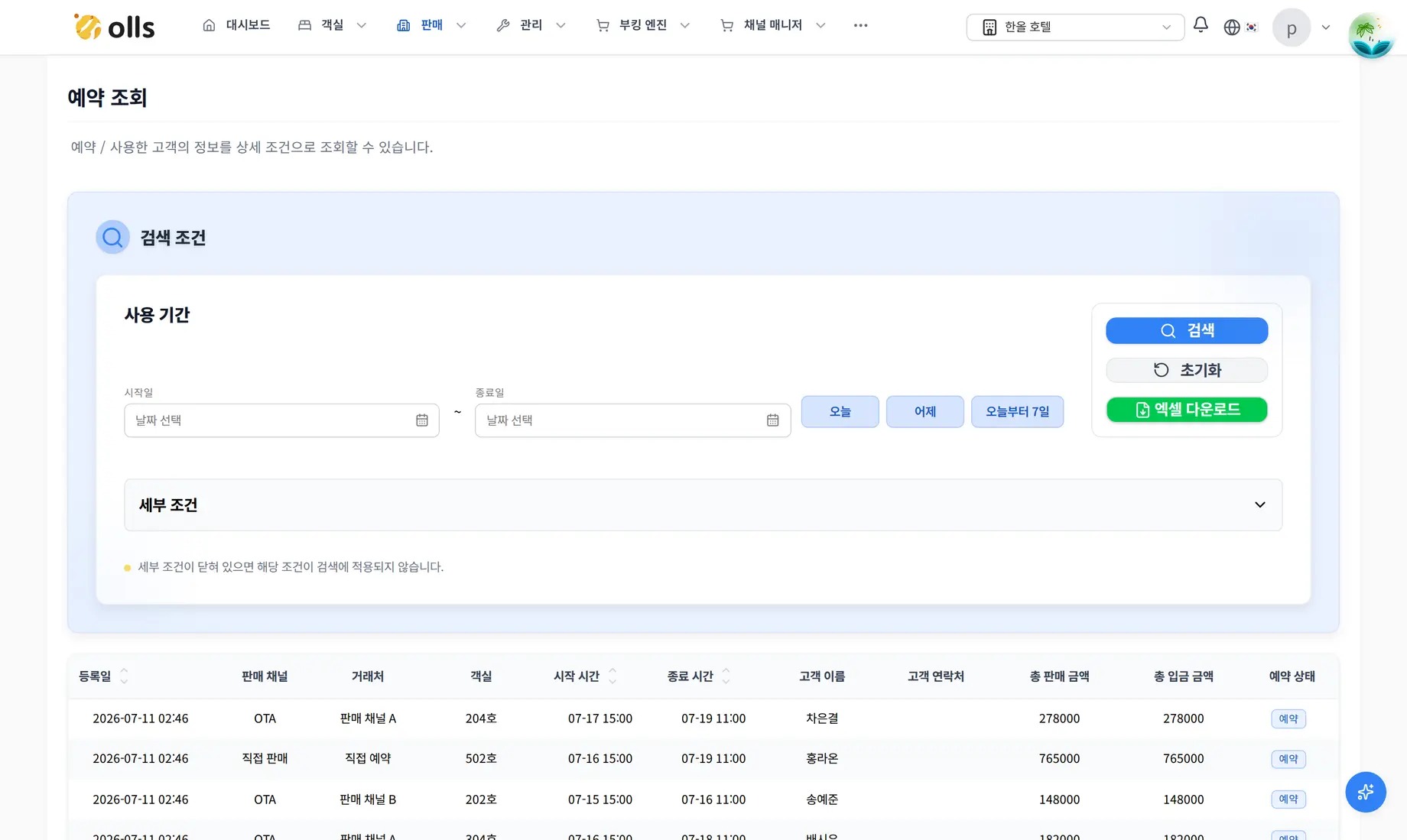Viewport: 1407px width, 840px height.
Task: Expand the 객실 chevron arrow
Action: tap(362, 25)
